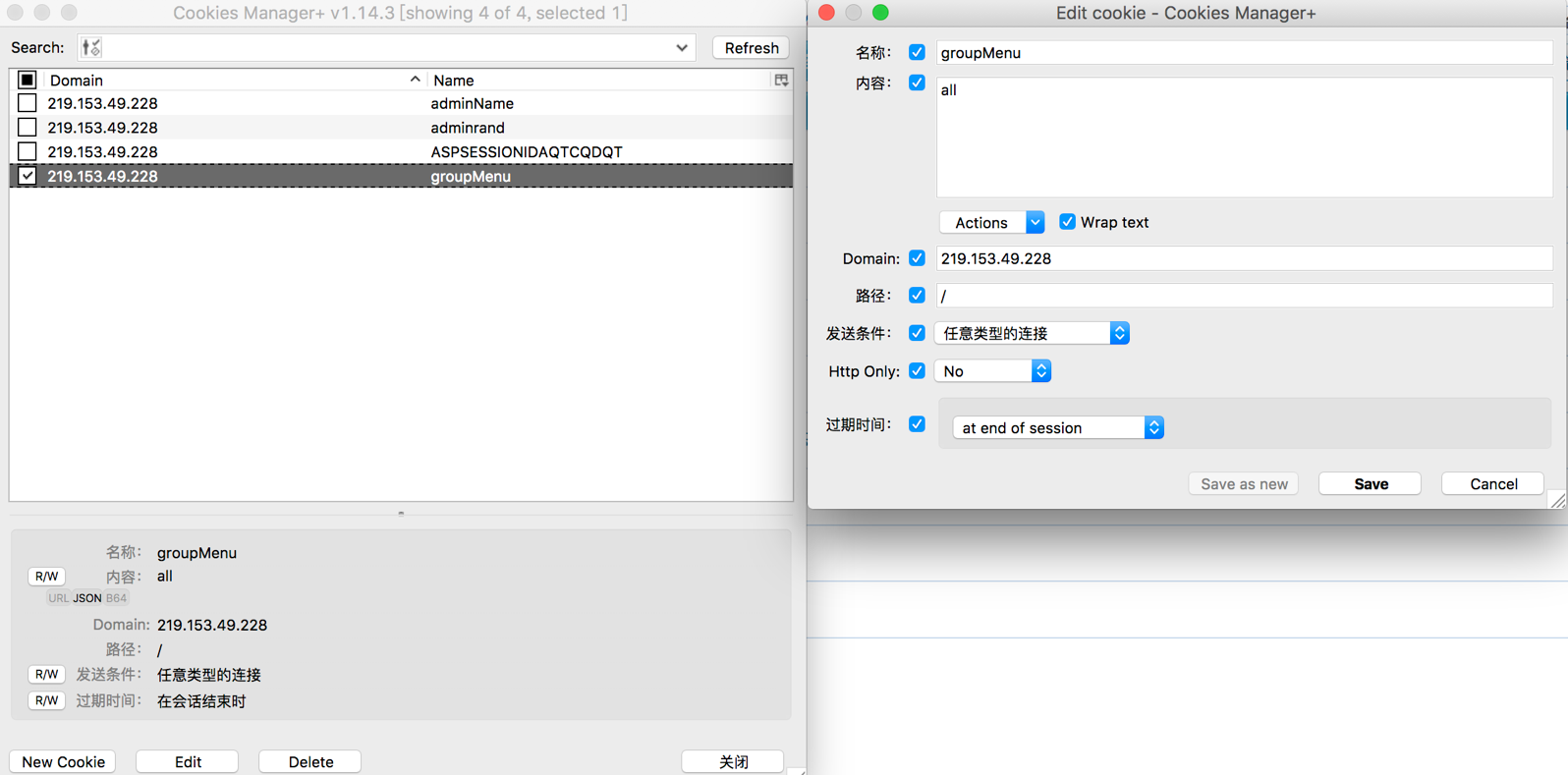Select the JSON decode format label
The image size is (1568, 775).
click(x=87, y=598)
